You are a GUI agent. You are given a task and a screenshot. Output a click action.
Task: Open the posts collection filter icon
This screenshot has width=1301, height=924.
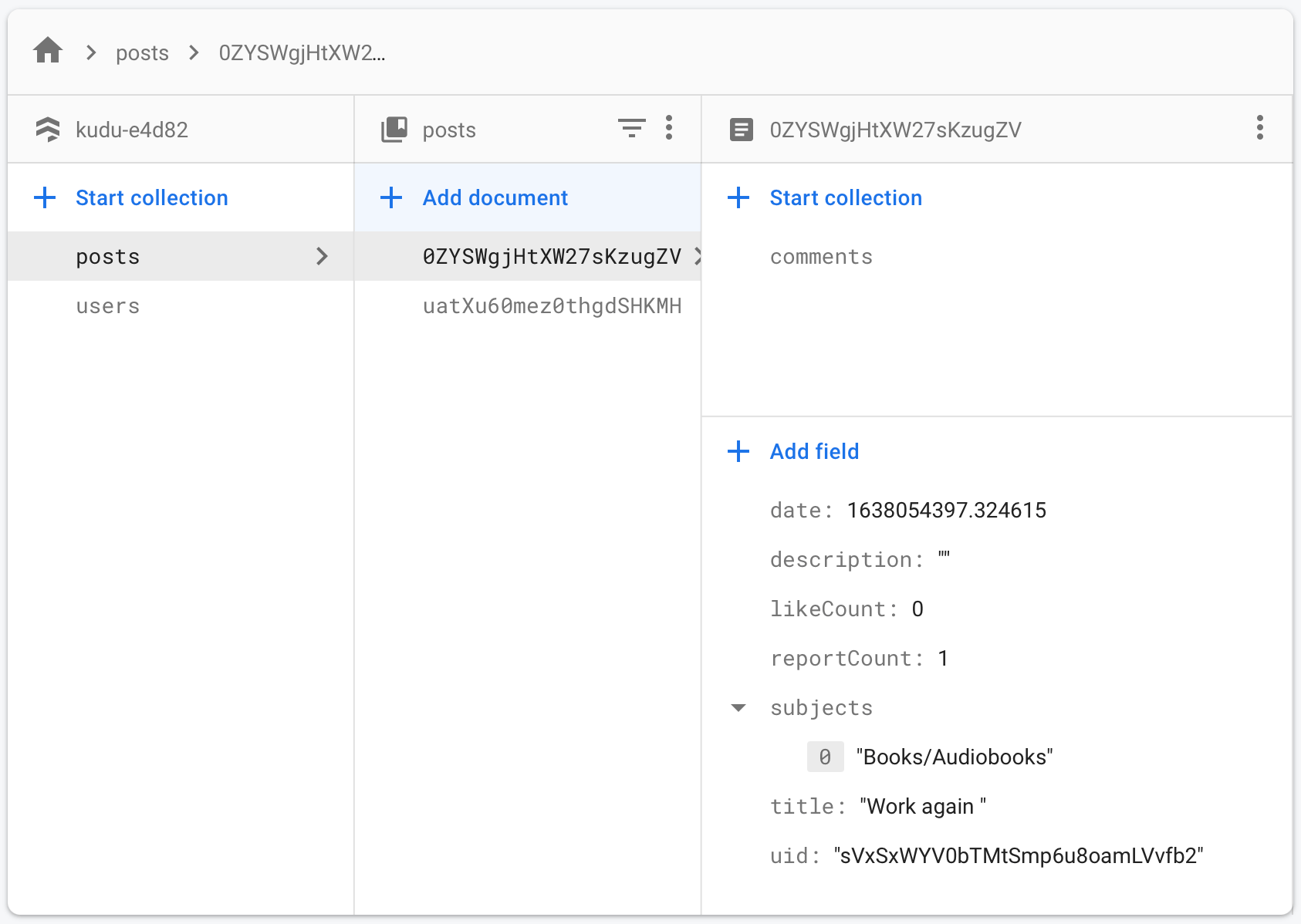631,128
